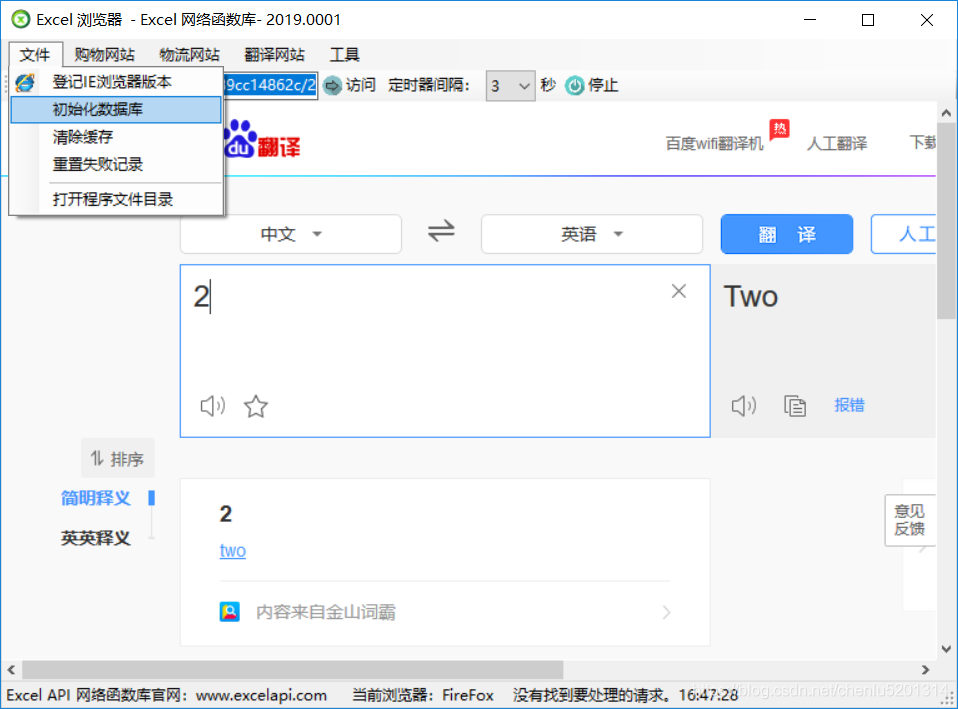Open the two dictionary link
Viewport: 958px width, 709px height.
click(233, 551)
